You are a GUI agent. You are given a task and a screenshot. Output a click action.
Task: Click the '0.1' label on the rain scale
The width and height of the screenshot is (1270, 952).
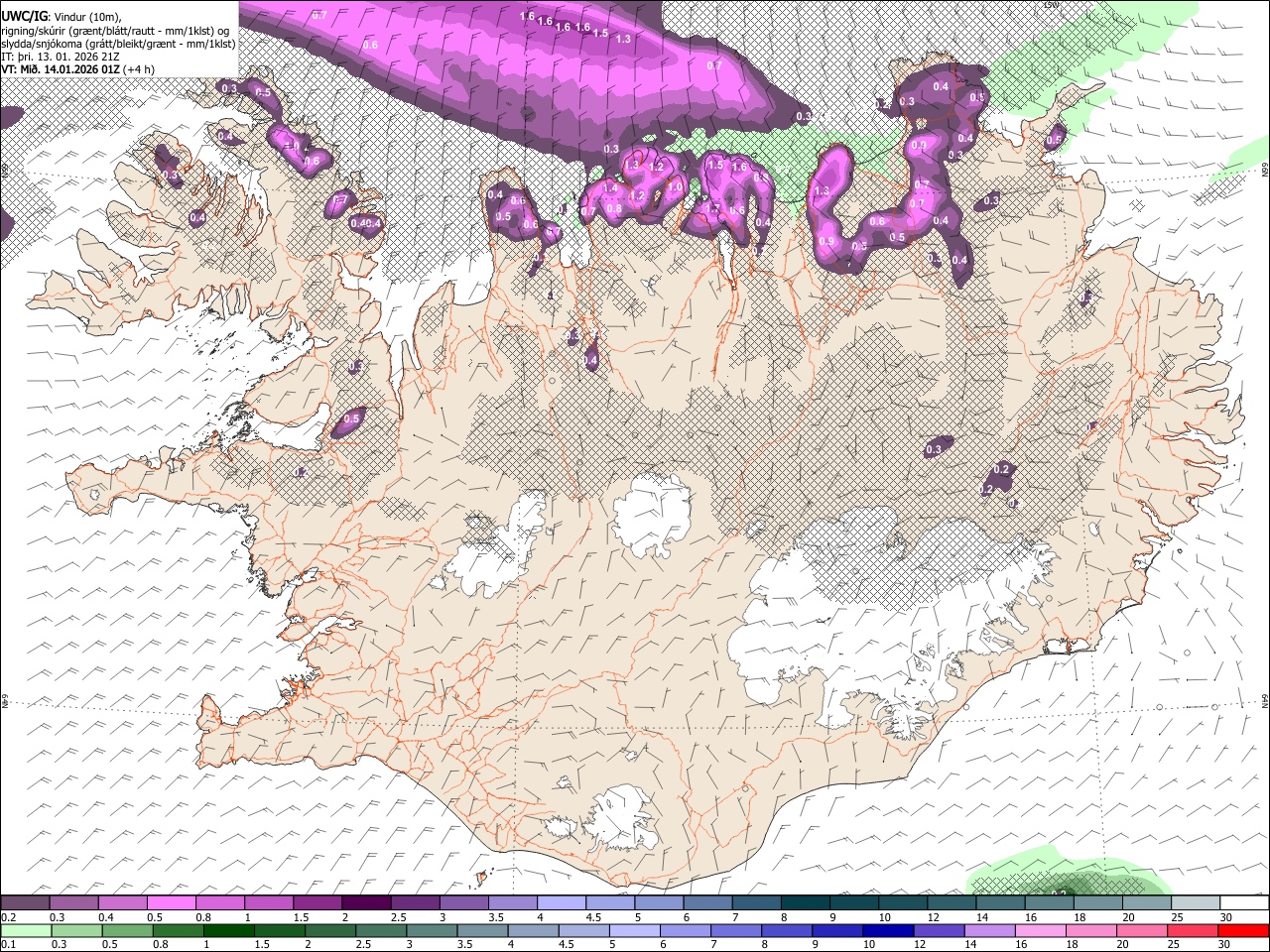click(8, 944)
